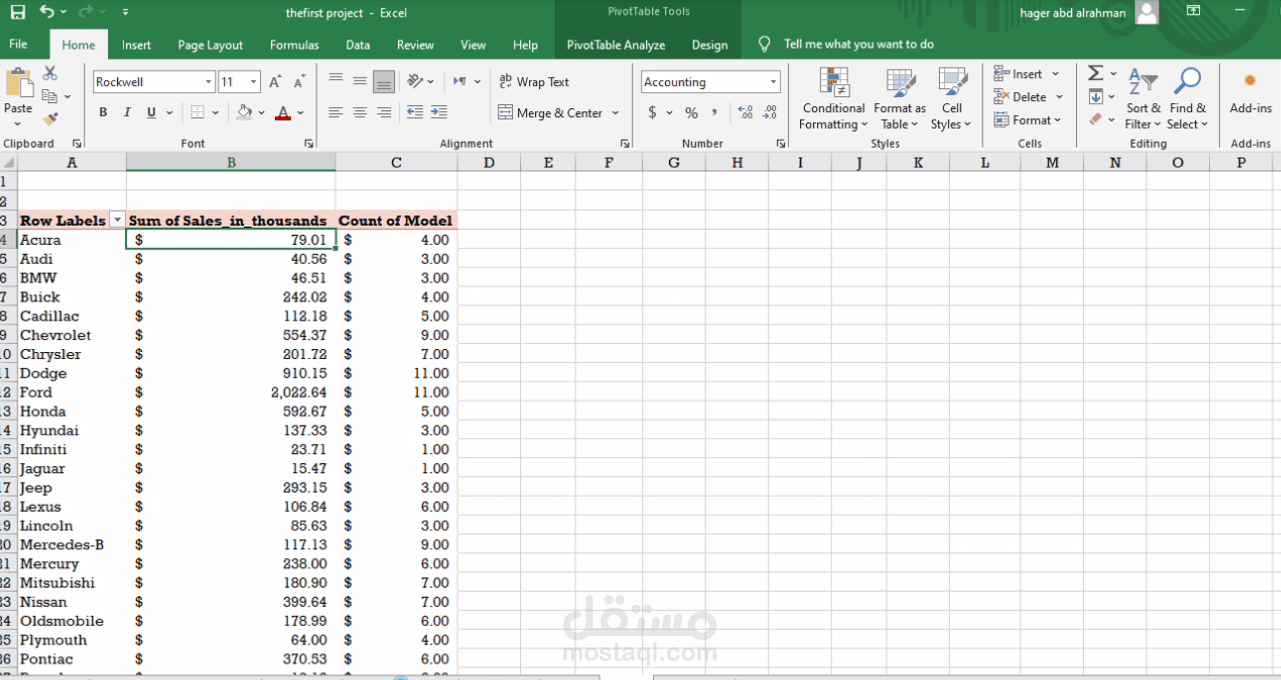Toggle Bottom Align for cells
Image resolution: width=1281 pixels, height=680 pixels.
click(384, 81)
